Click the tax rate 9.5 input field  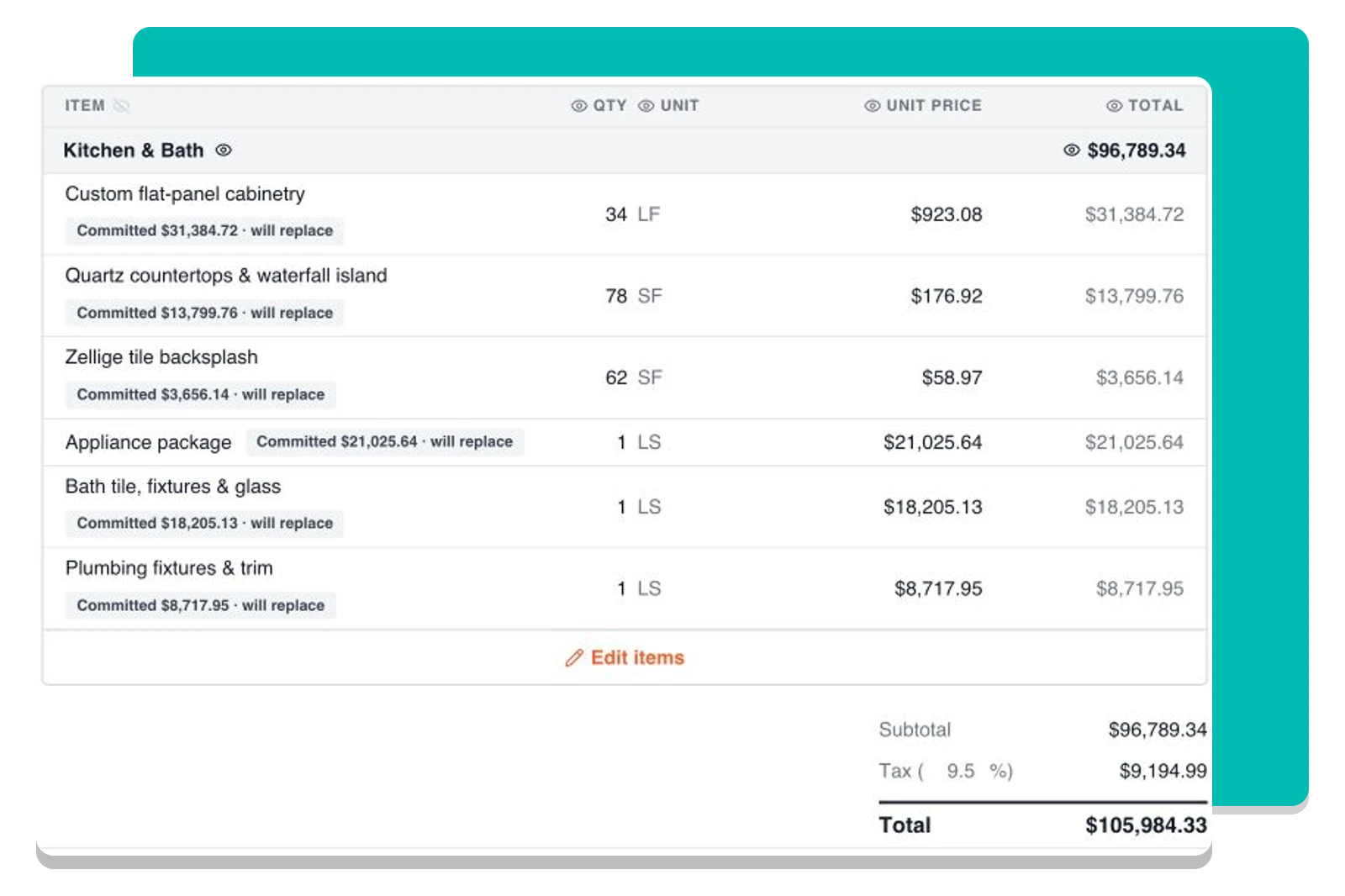point(960,771)
